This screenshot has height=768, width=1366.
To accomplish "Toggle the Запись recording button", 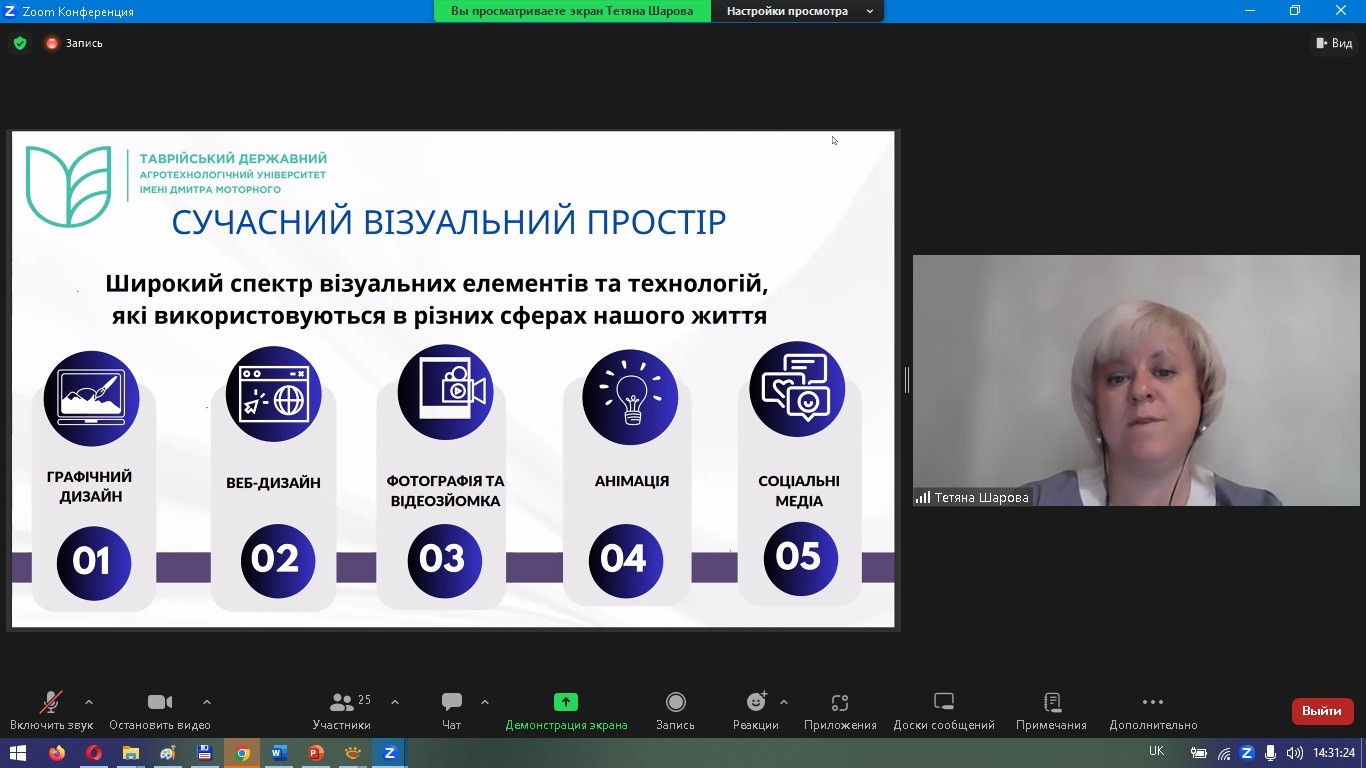I will (675, 710).
